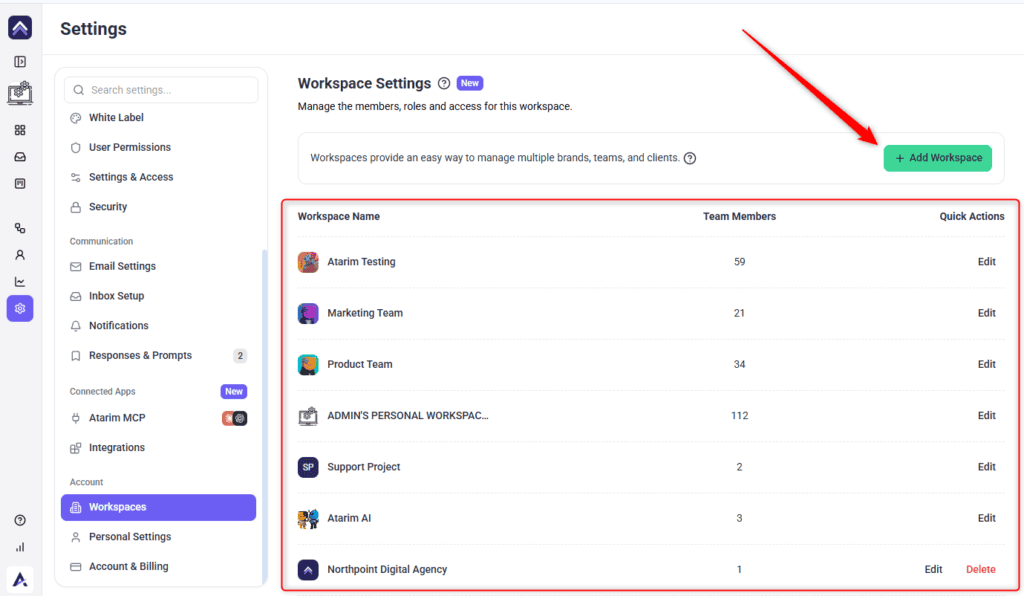
Task: Click the 'Support Project' workspace name
Action: (x=364, y=467)
